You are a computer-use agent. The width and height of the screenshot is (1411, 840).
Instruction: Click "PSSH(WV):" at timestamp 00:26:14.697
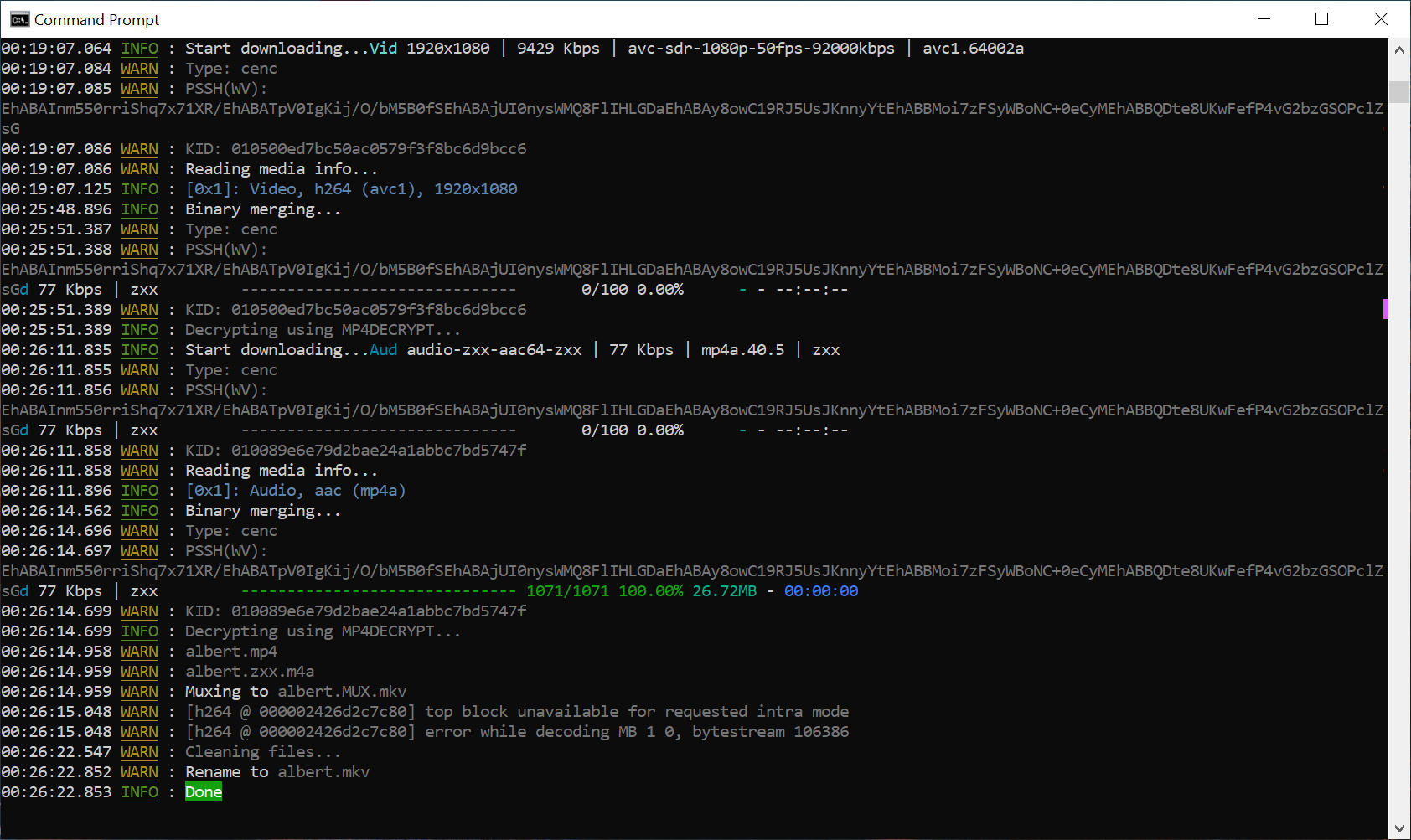[226, 551]
